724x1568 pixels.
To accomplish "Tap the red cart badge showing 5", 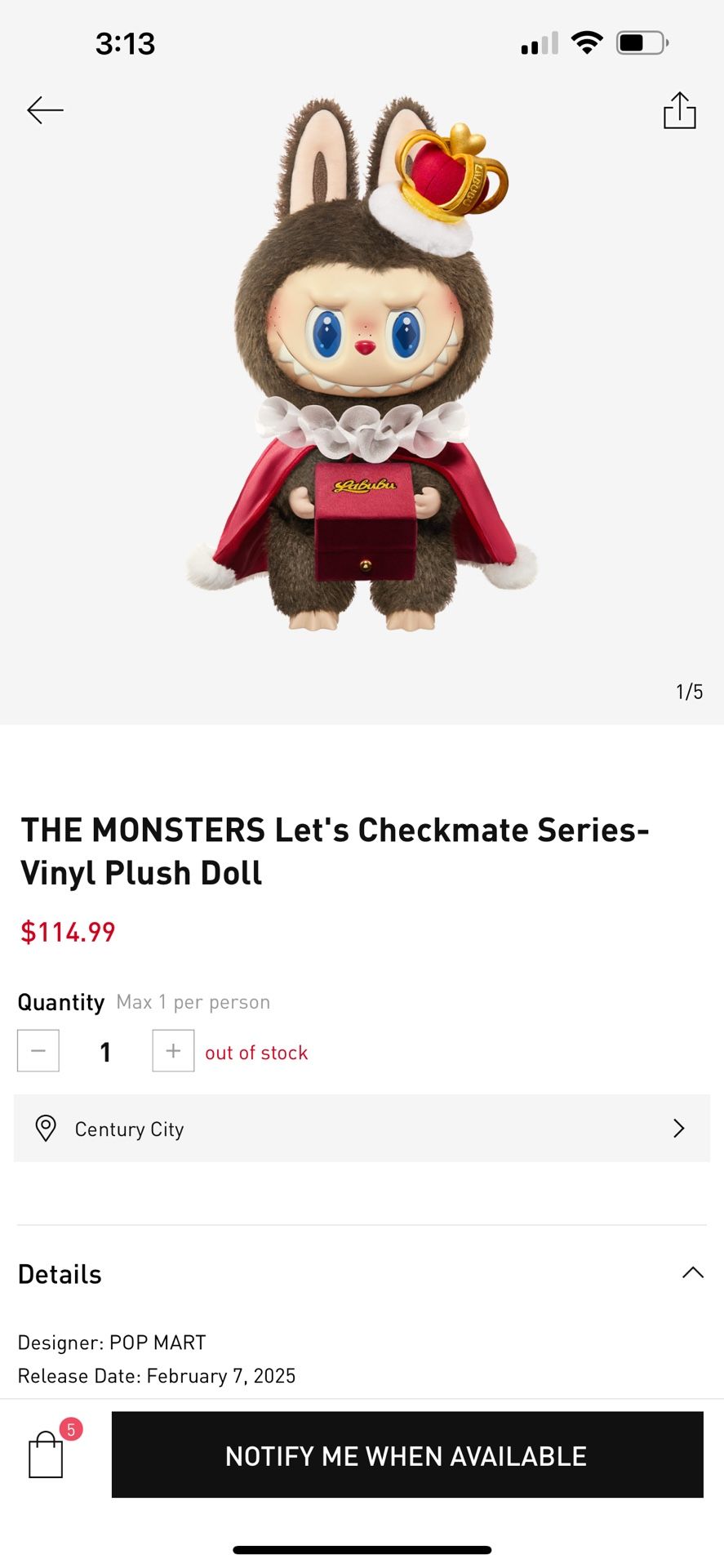I will tap(71, 1429).
